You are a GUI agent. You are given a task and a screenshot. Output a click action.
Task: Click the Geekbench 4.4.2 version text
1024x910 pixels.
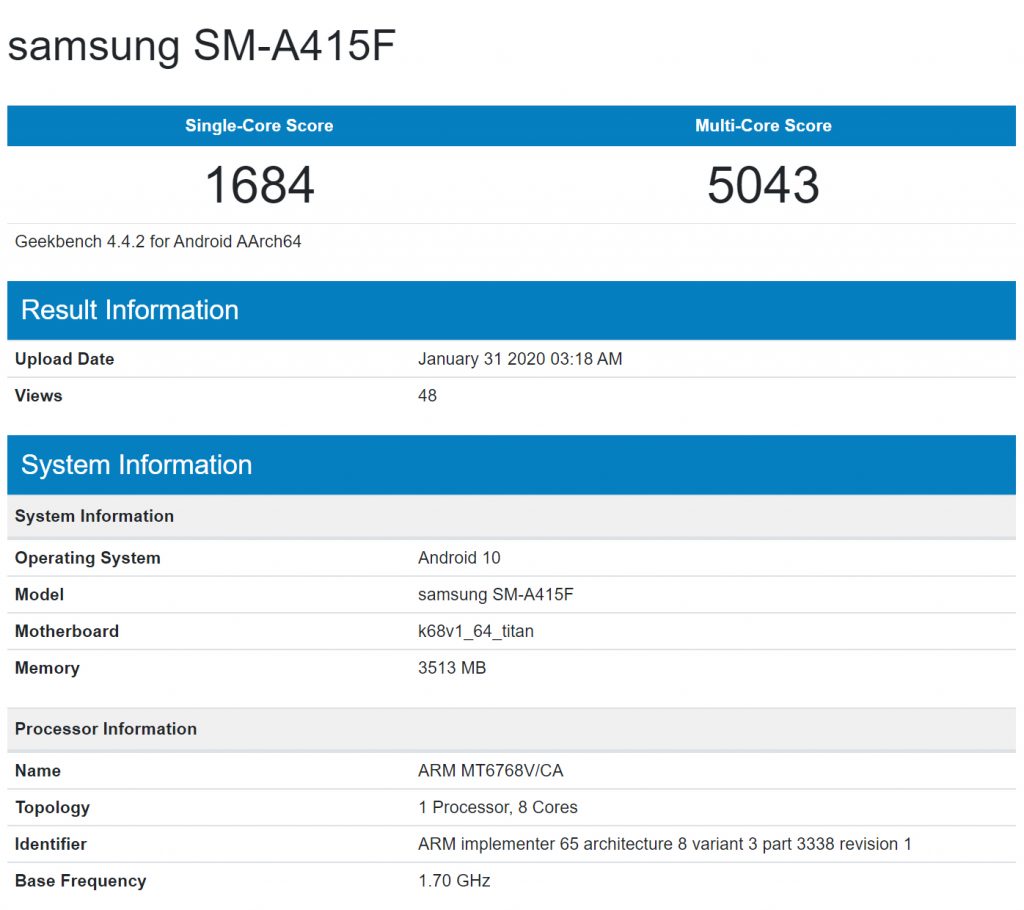[x=158, y=242]
